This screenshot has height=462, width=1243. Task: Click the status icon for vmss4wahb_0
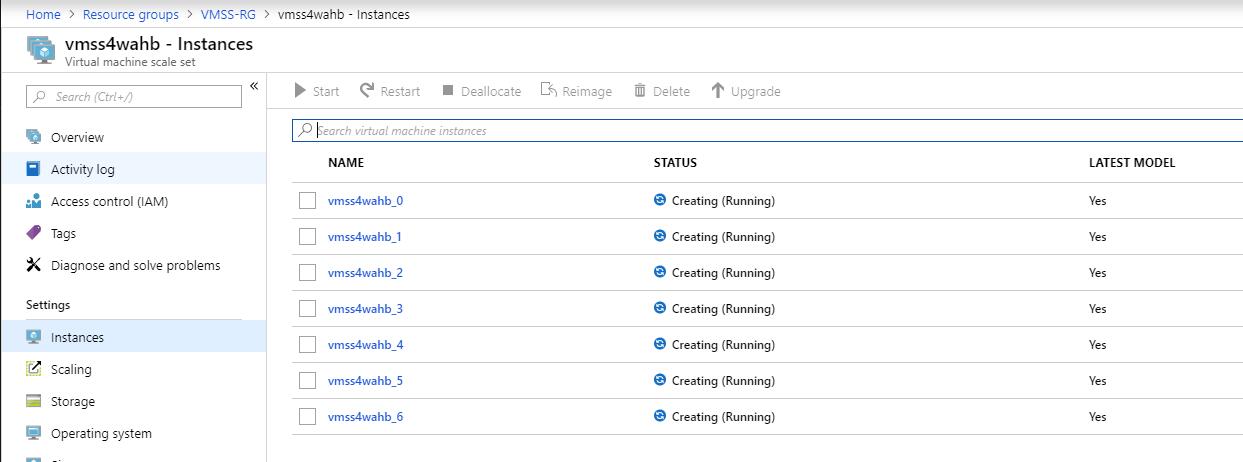click(660, 200)
